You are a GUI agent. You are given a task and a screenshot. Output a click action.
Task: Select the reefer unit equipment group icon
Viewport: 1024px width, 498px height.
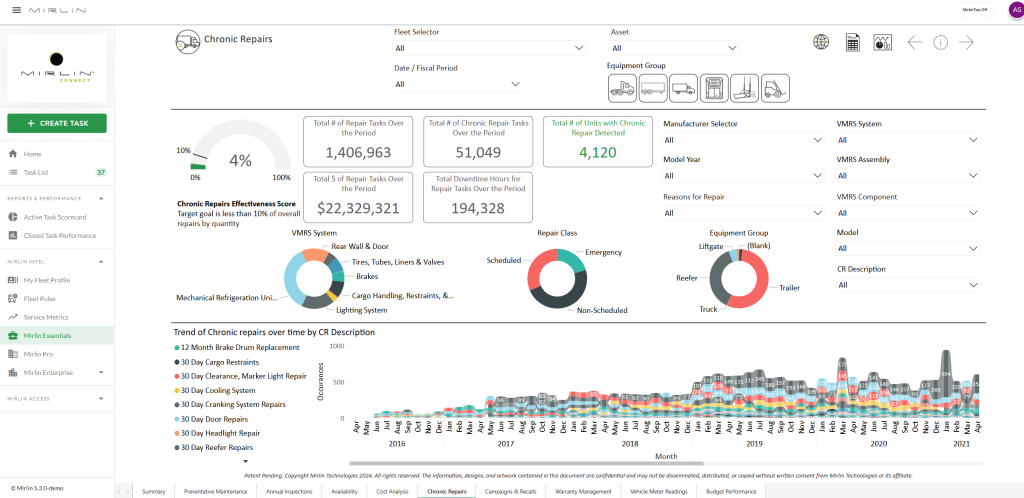[x=714, y=87]
